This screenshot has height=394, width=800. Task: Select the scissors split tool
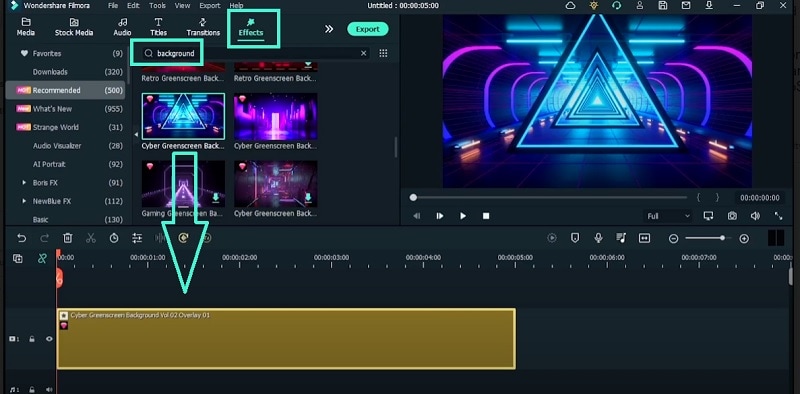(x=91, y=238)
